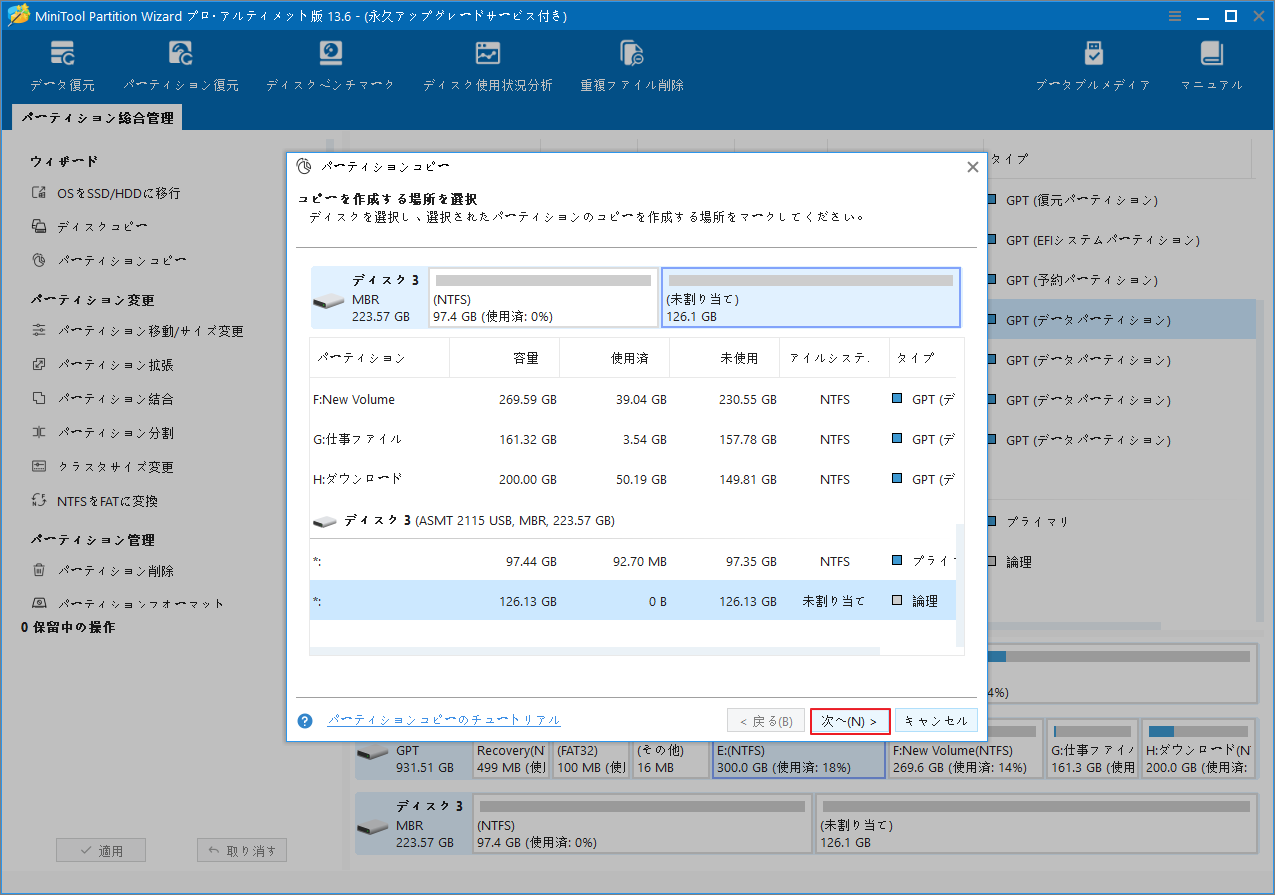The height and width of the screenshot is (895, 1275).
Task: Click the 取り消す button at bottom left
Action: point(242,851)
